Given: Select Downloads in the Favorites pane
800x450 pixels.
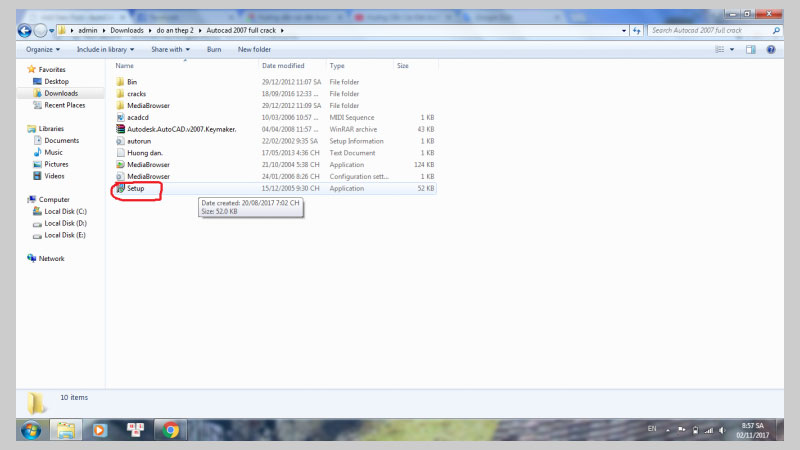Looking at the screenshot, I should [x=60, y=93].
